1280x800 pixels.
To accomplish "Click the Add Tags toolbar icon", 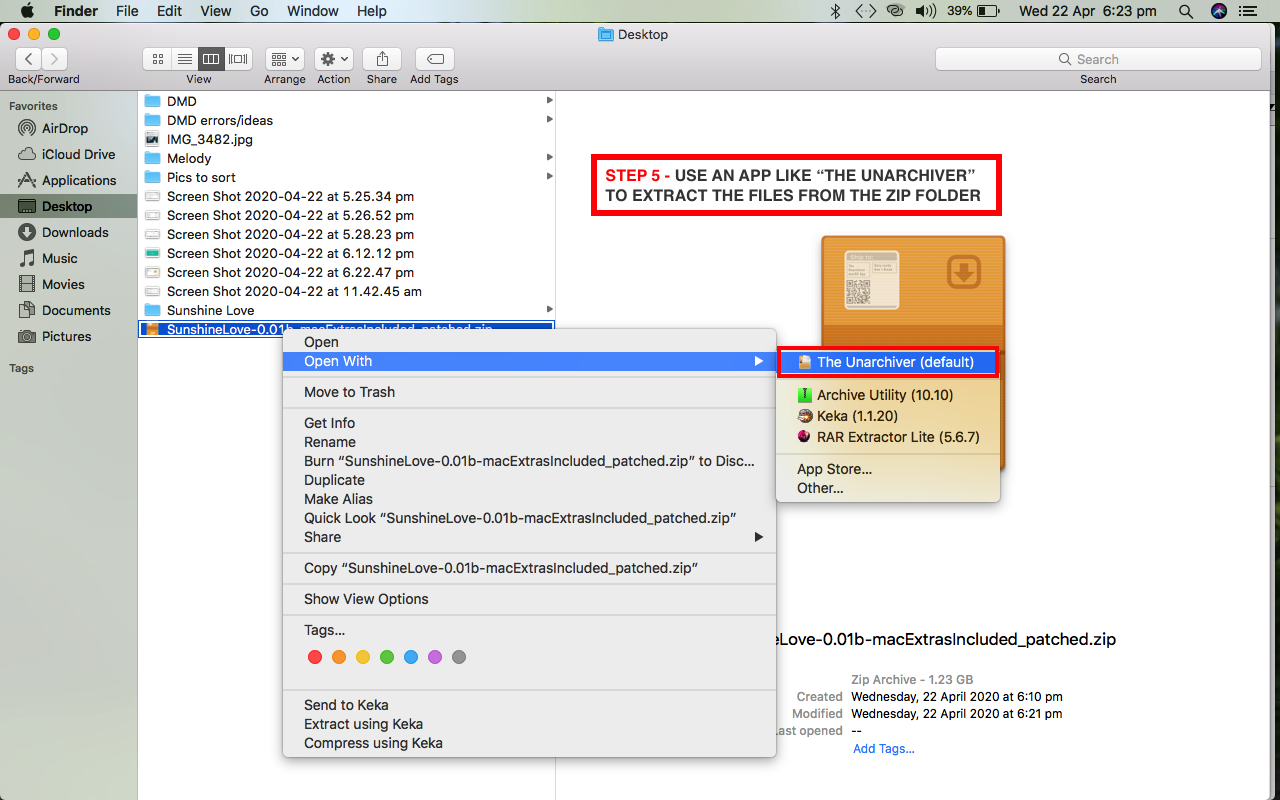I will point(434,59).
